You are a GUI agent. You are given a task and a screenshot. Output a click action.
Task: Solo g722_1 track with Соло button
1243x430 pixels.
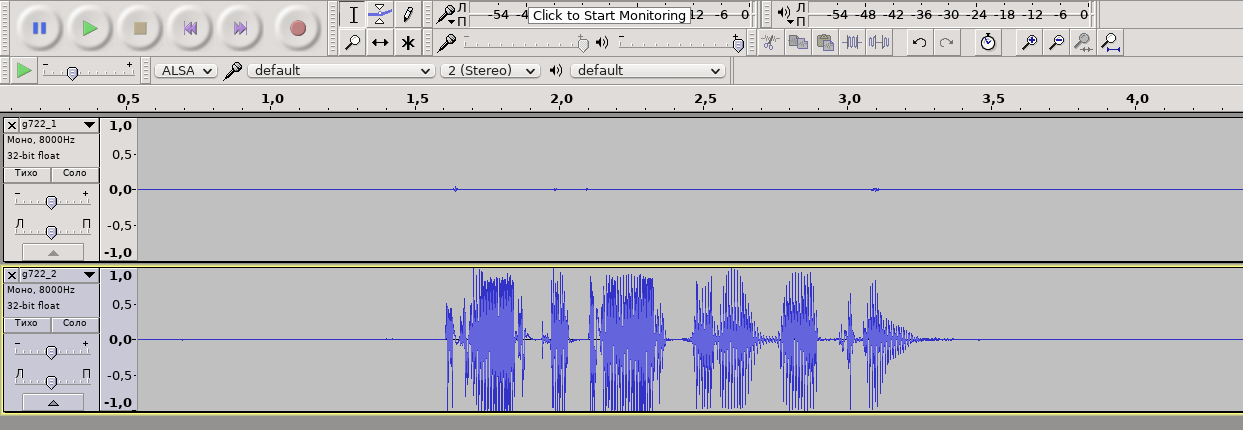[x=75, y=174]
